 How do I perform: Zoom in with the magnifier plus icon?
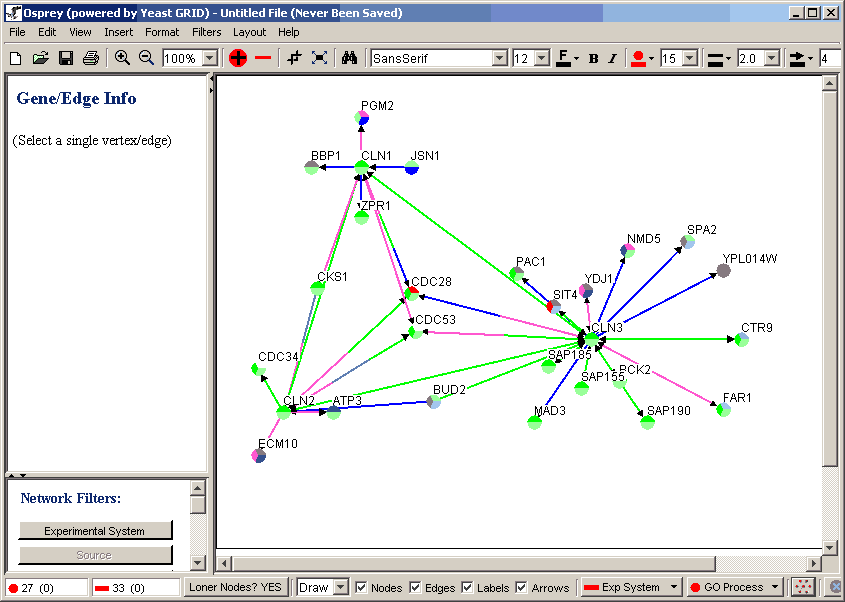(122, 58)
